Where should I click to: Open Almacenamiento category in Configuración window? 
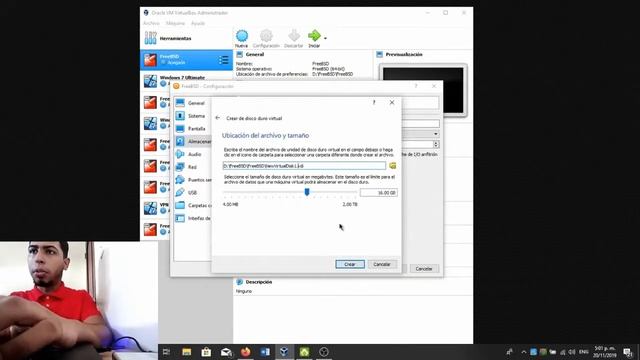pos(192,142)
